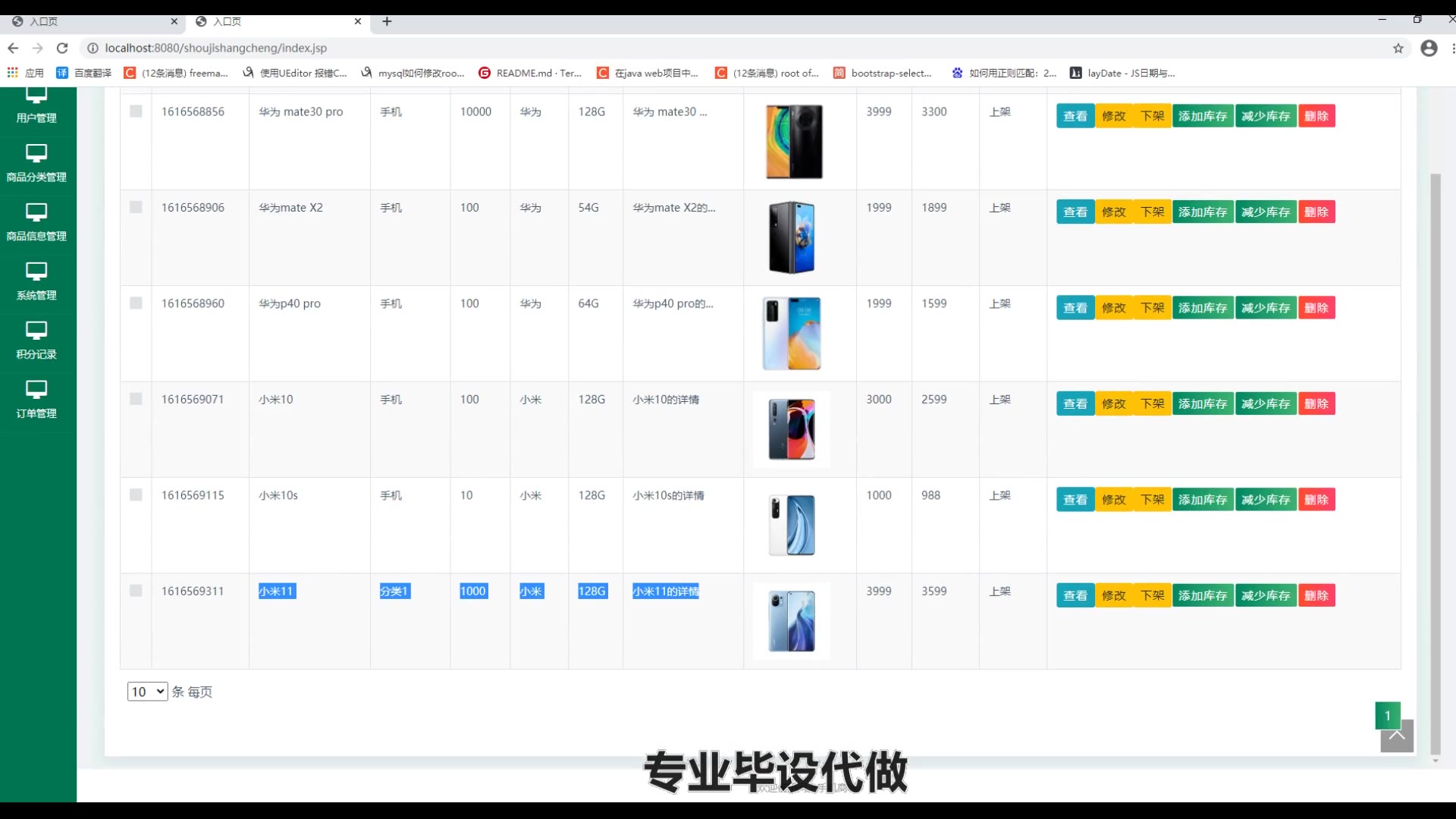Tick checkbox for product 1616568856

click(136, 111)
